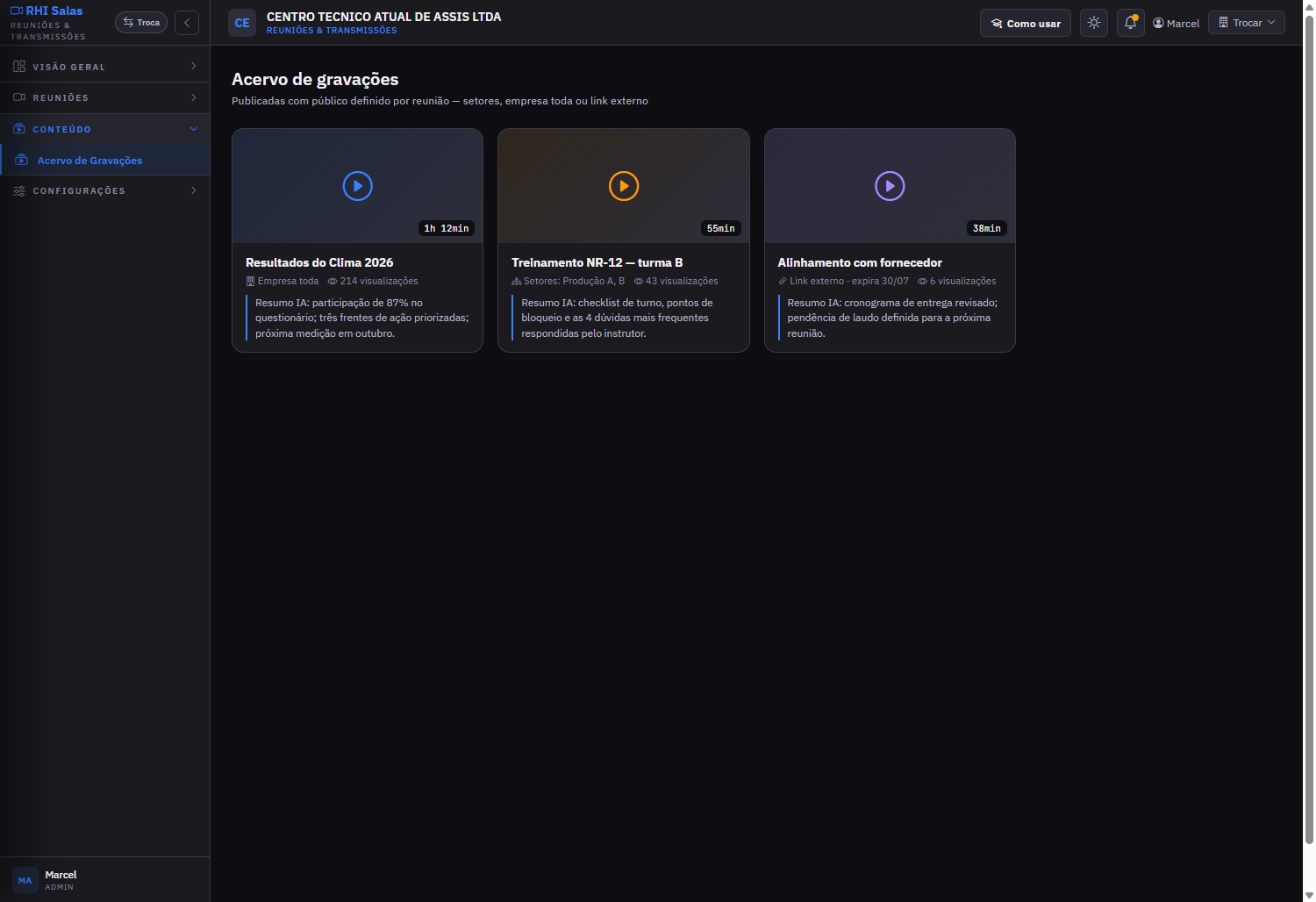Click the Configurações sliders icon

[19, 190]
